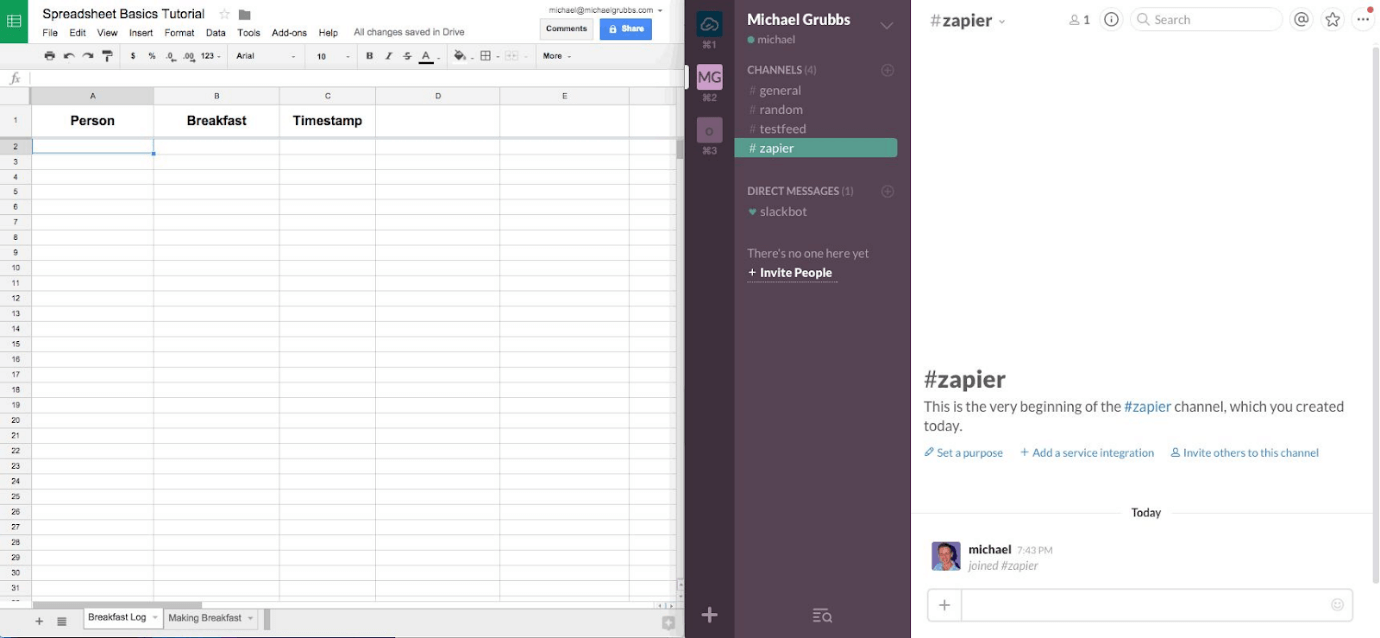Image resolution: width=1380 pixels, height=638 pixels.
Task: Open the Add-ons menu in Sheets
Action: point(289,33)
